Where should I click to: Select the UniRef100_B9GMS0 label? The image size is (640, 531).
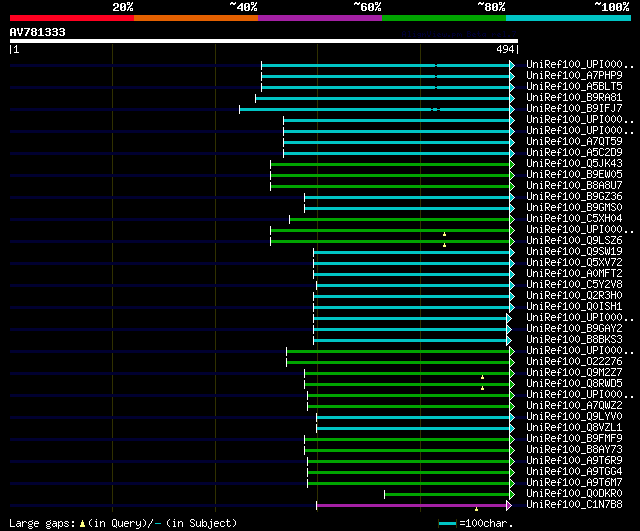pos(574,208)
